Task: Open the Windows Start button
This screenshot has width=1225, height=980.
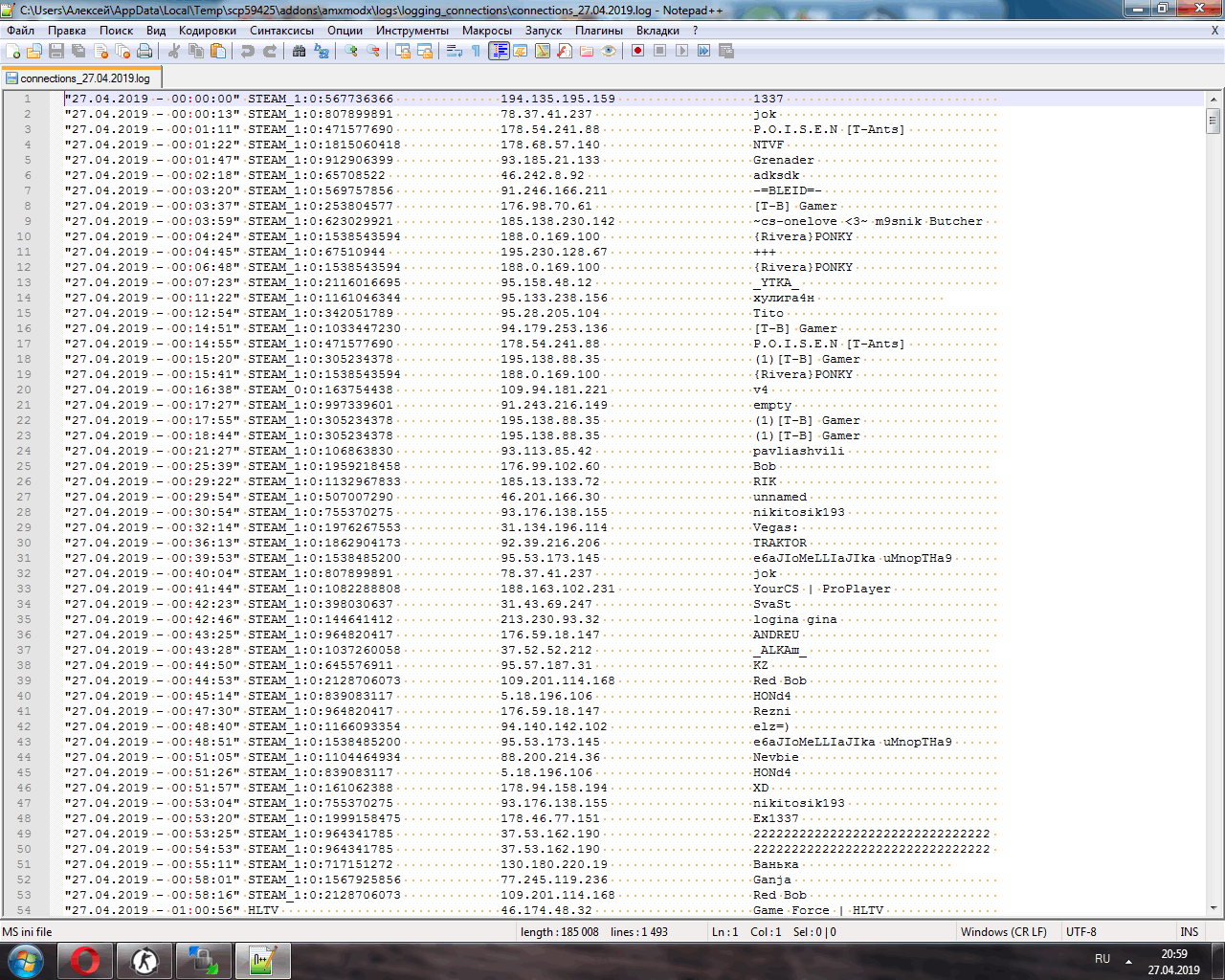Action: click(x=26, y=961)
